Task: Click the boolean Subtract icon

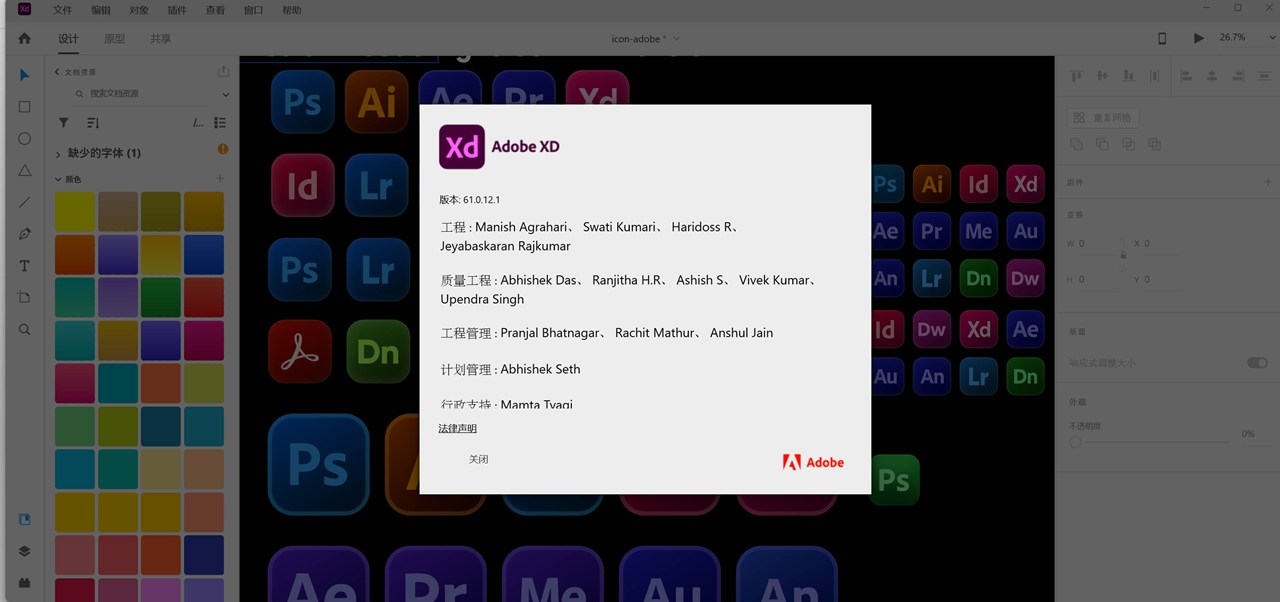Action: pos(1102,144)
